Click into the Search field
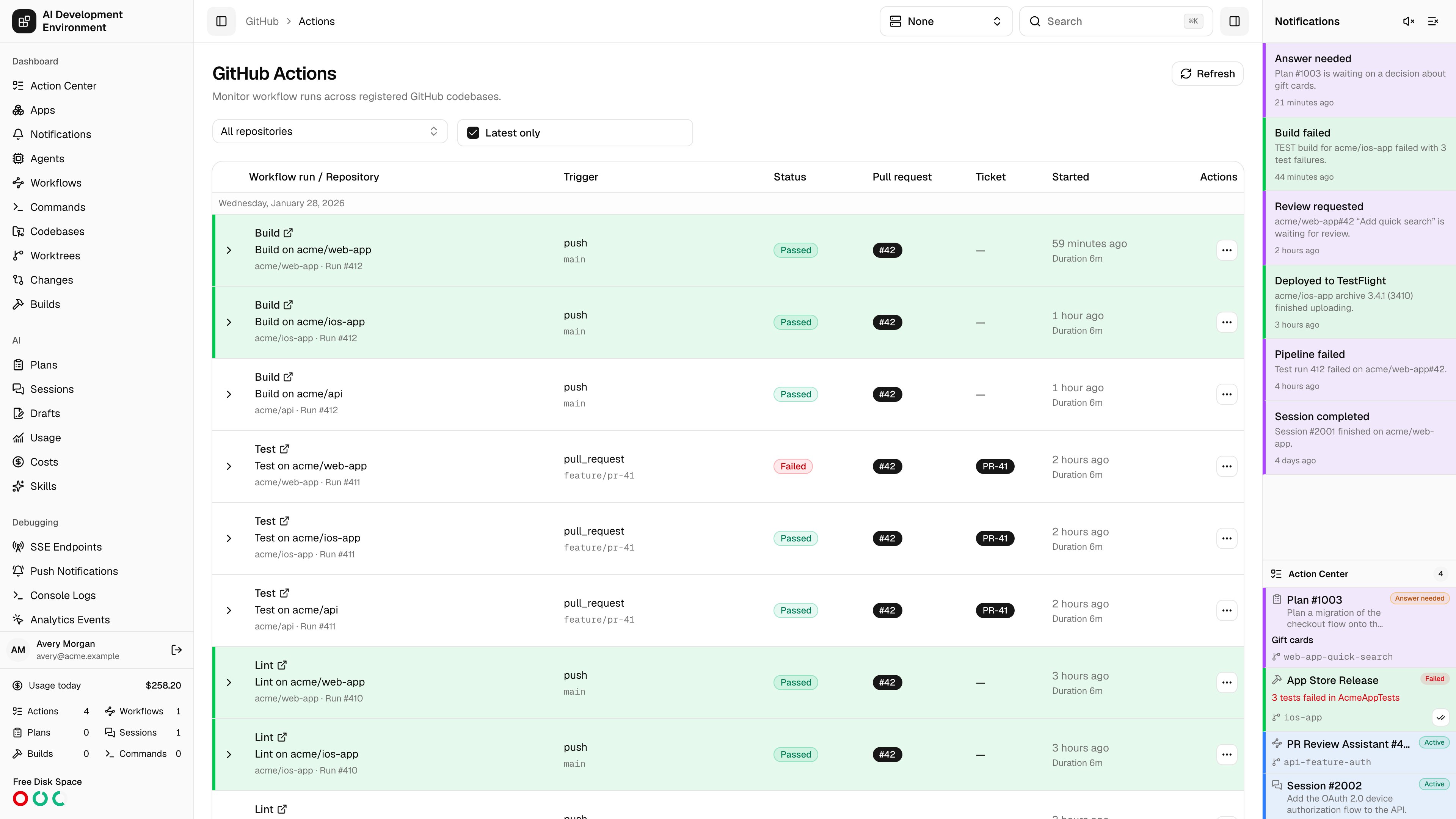The image size is (1456, 819). click(x=1116, y=22)
